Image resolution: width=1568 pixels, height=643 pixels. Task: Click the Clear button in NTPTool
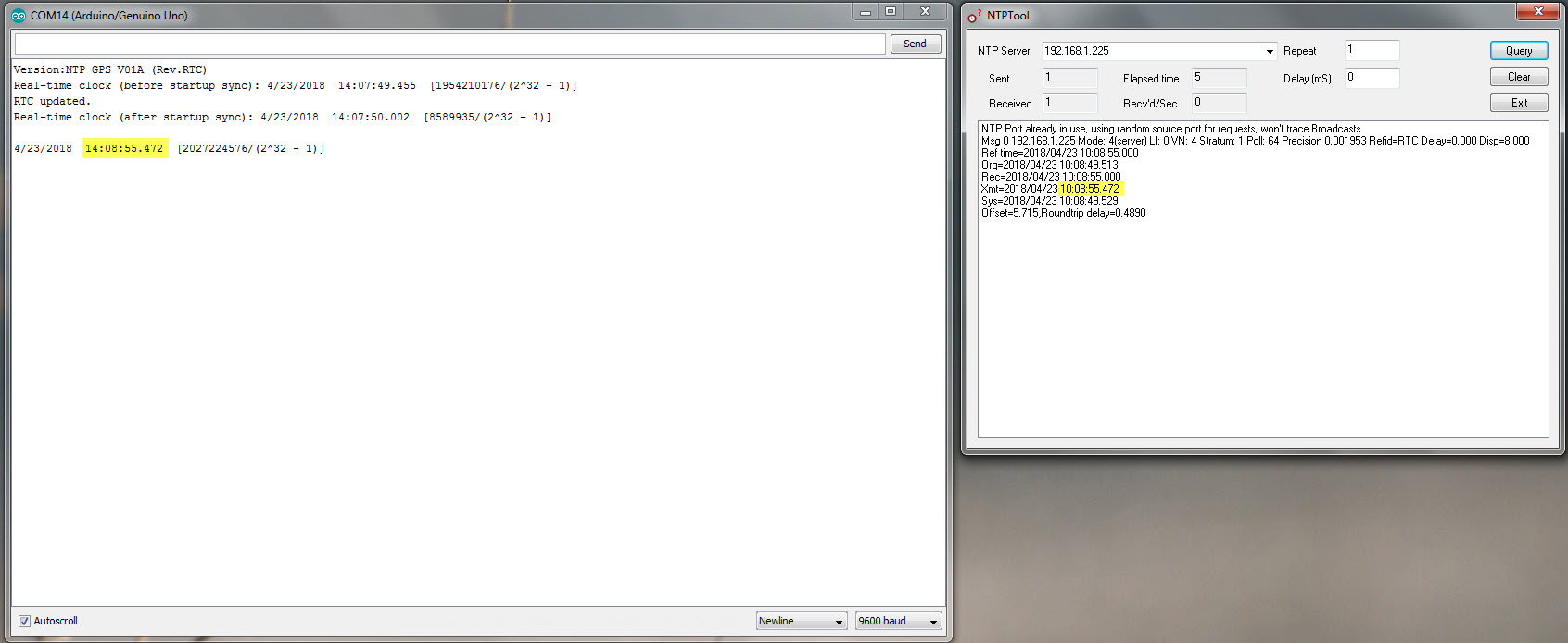[1519, 77]
